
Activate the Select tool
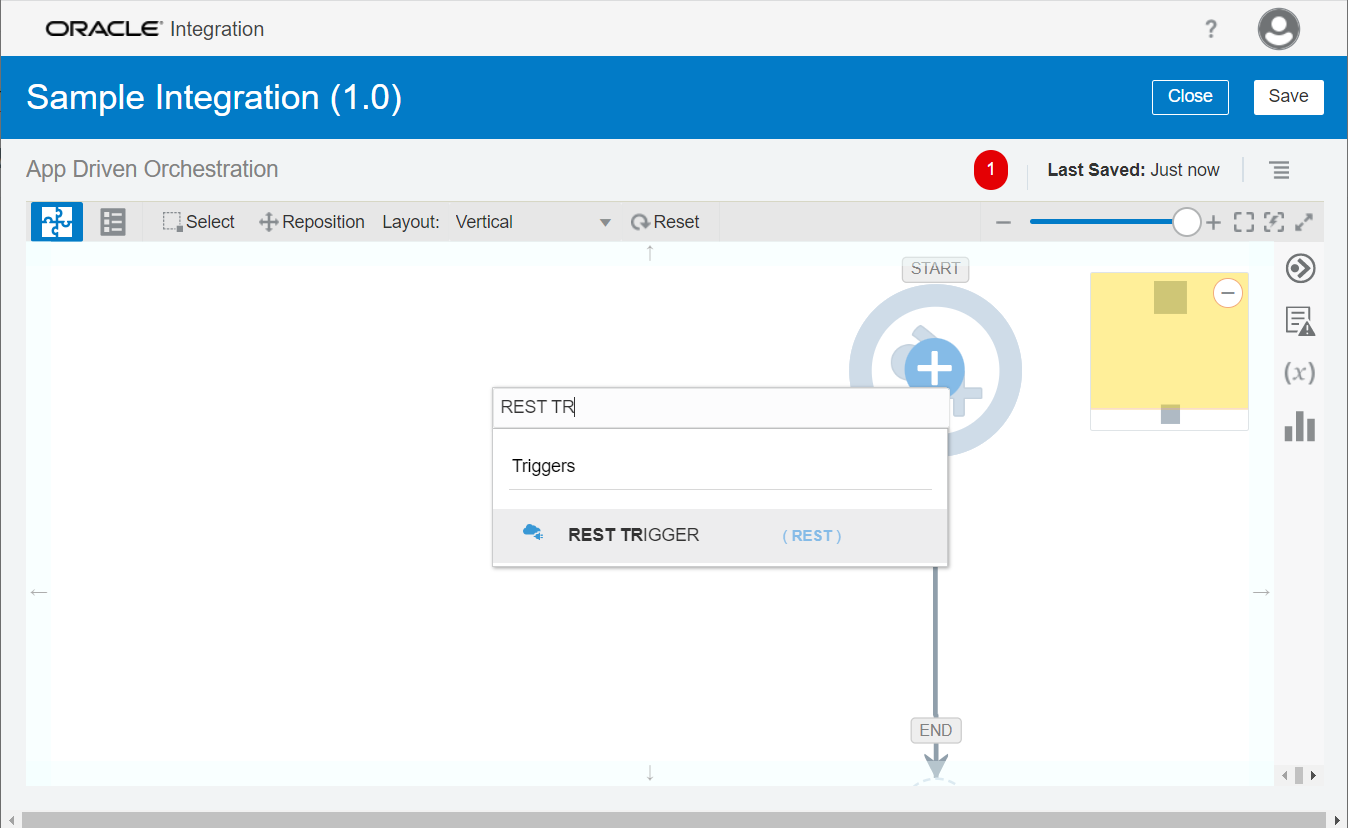coord(199,222)
